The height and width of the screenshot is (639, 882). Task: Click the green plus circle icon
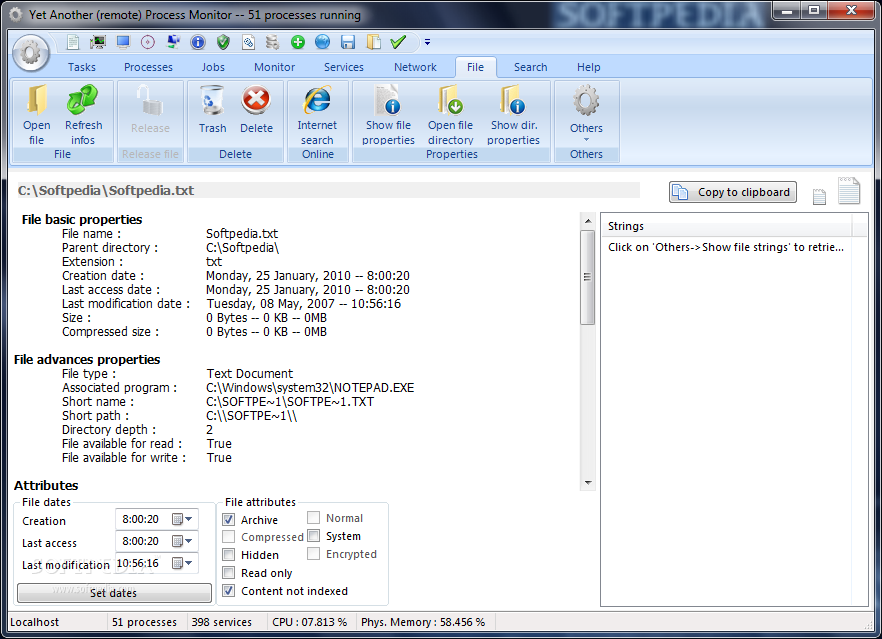298,42
